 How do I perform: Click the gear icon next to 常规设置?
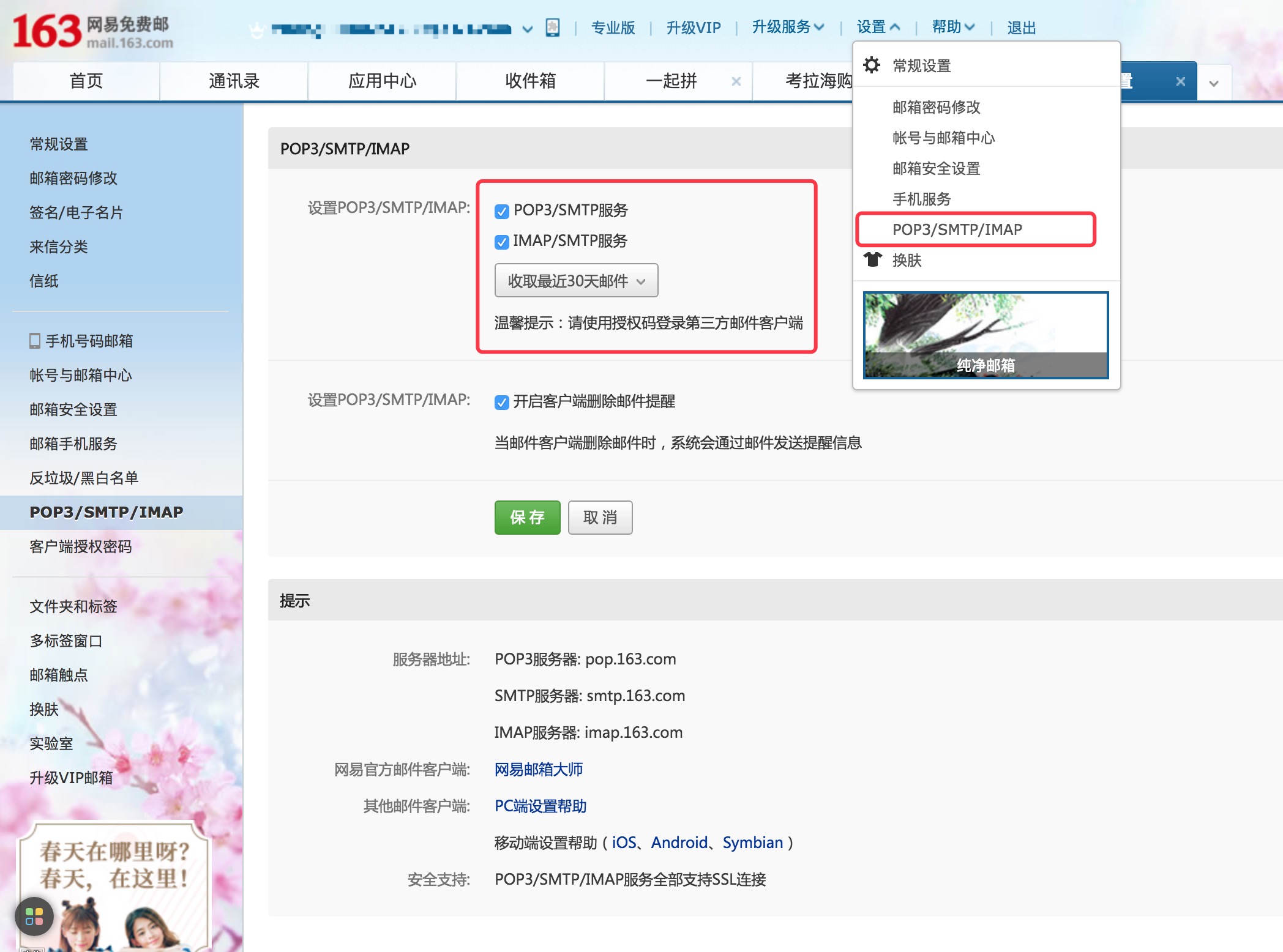872,64
